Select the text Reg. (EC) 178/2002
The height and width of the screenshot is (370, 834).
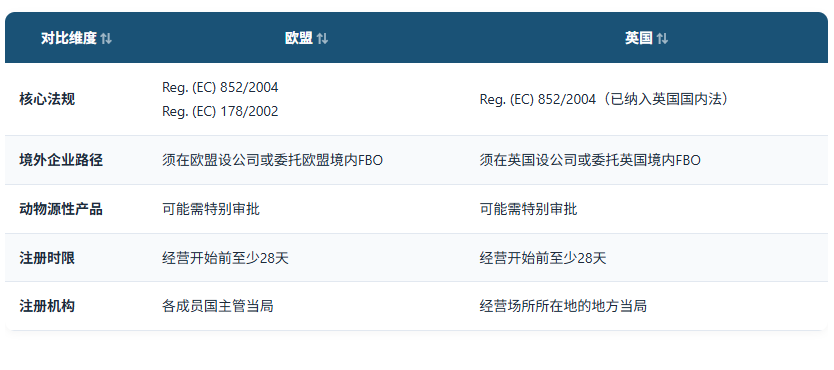coord(220,112)
